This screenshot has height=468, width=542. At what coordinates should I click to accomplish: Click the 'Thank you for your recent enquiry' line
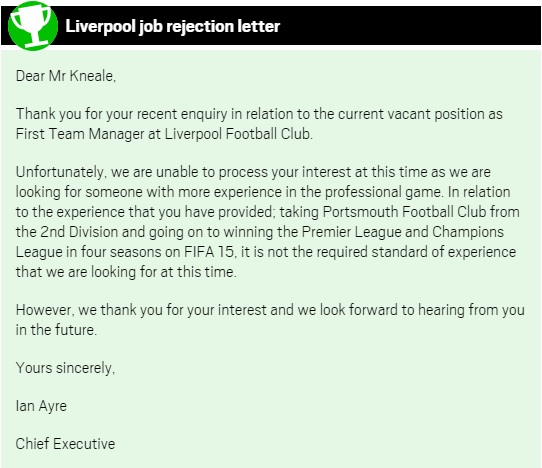coord(259,114)
